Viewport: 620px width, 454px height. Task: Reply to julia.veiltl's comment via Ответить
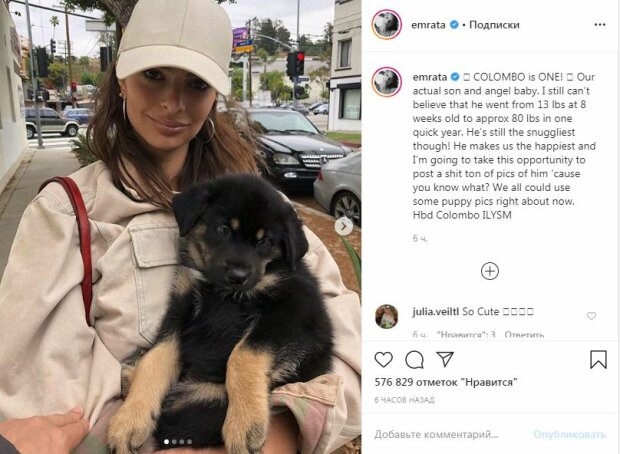coord(524,335)
